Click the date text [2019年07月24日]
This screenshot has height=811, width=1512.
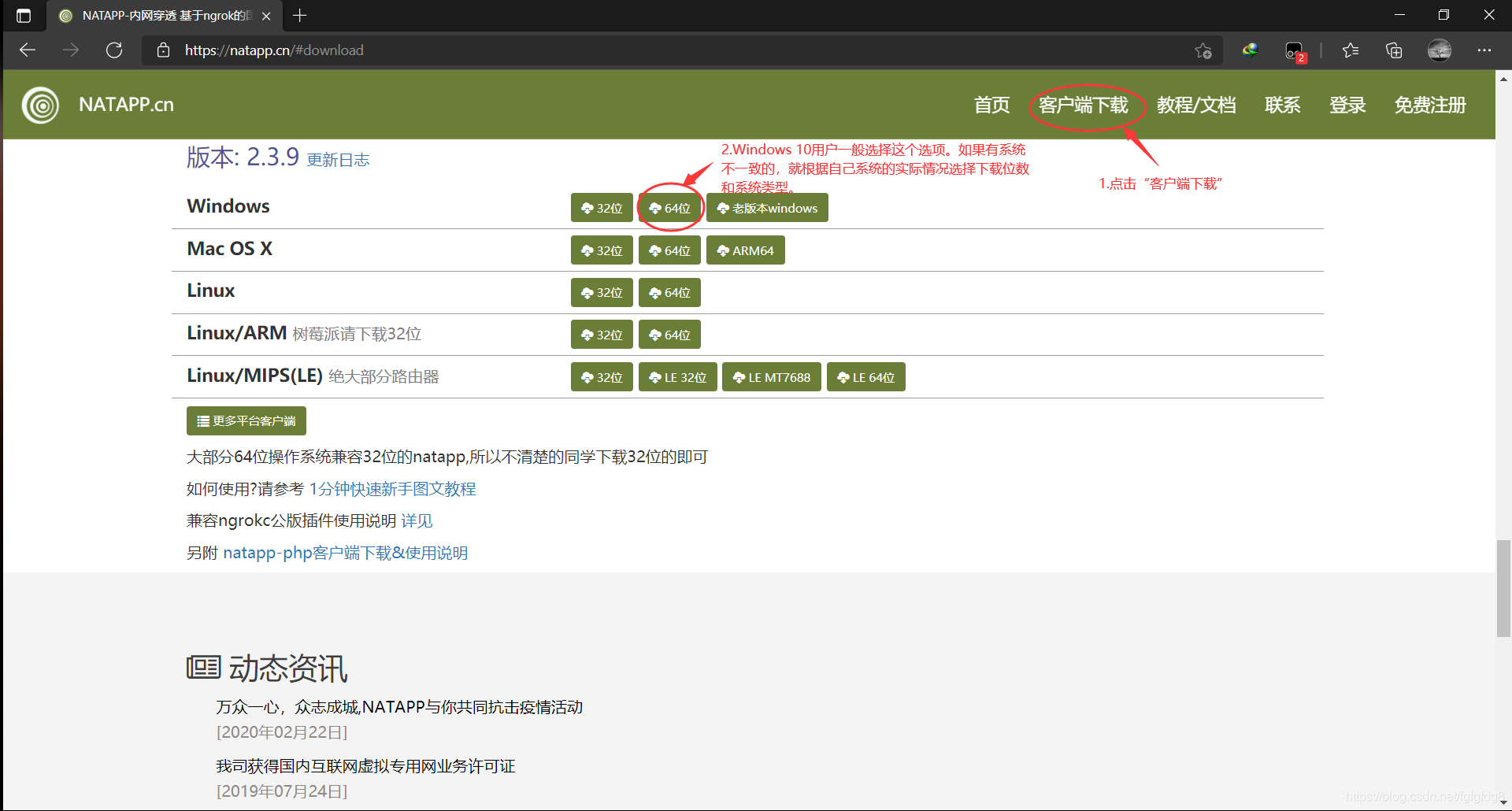point(282,791)
